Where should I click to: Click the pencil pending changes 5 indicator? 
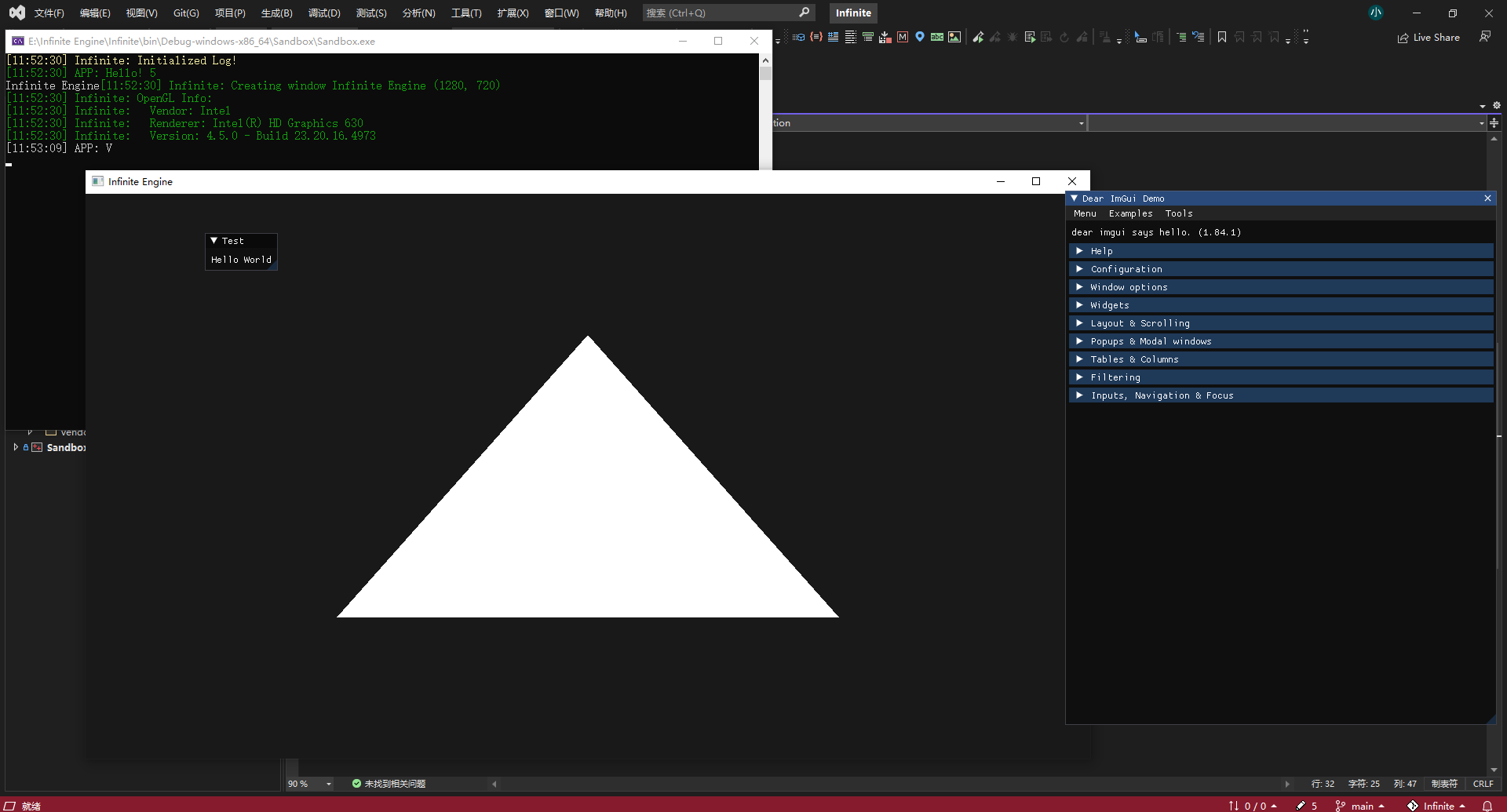(x=1307, y=806)
